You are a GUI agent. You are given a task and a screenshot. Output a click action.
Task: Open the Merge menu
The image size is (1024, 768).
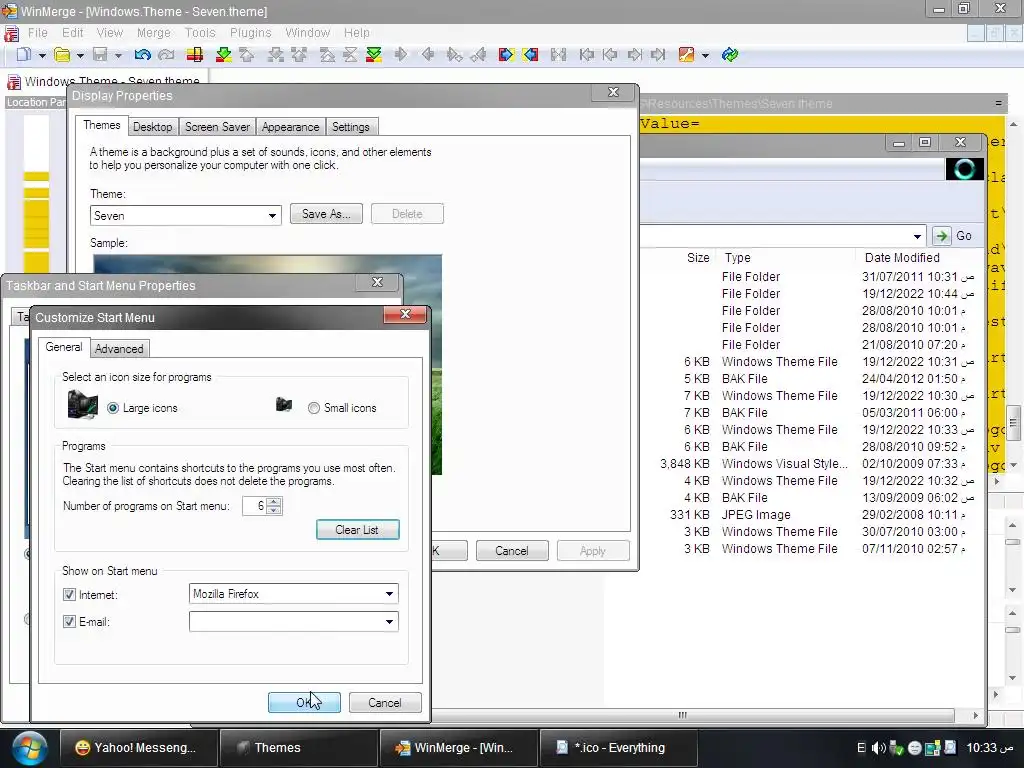153,33
